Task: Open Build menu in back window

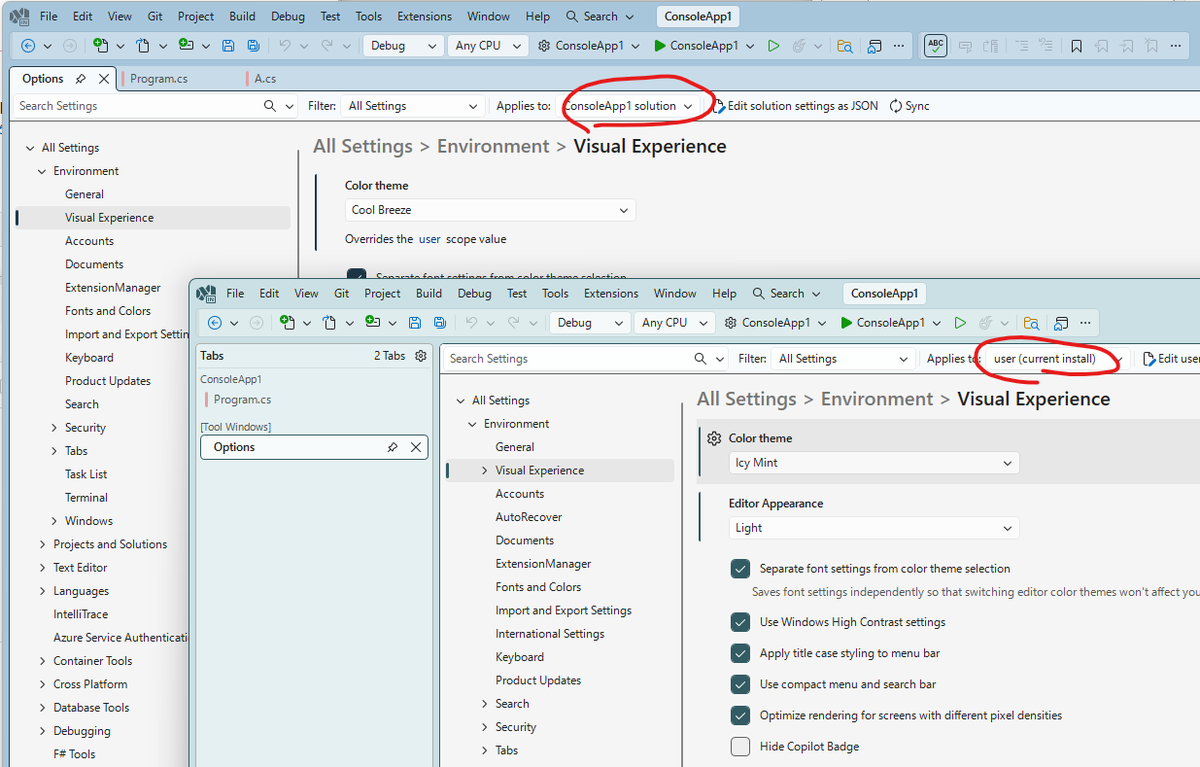Action: (x=242, y=16)
